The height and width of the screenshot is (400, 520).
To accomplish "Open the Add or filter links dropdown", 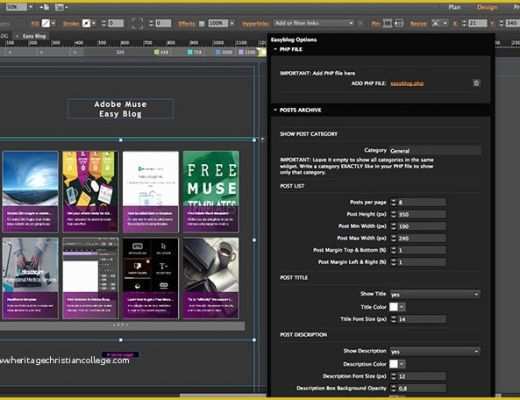I will click(314, 23).
